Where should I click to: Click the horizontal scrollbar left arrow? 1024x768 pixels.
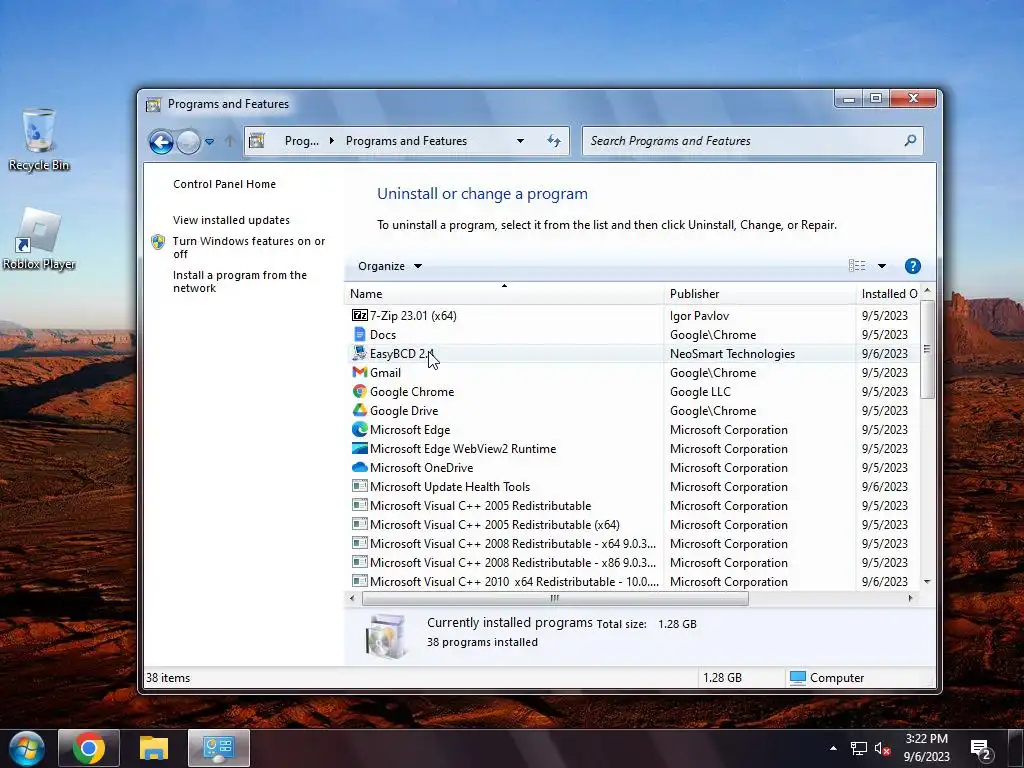pos(352,598)
